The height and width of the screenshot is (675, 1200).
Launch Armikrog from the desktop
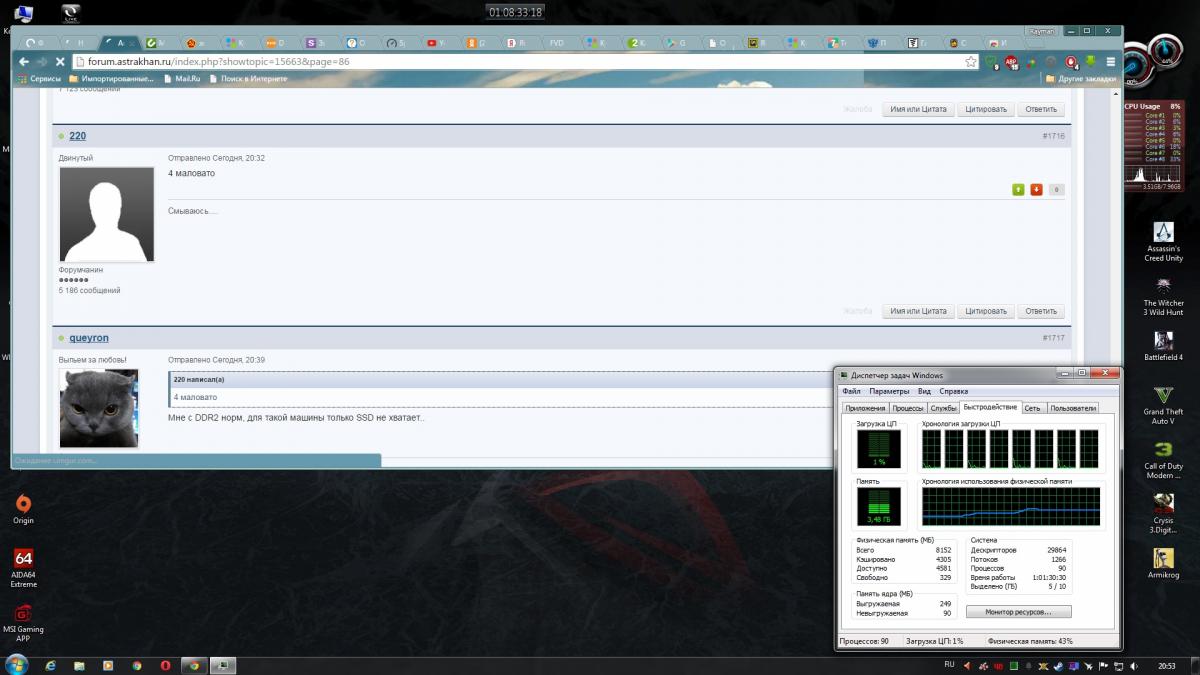[1163, 563]
